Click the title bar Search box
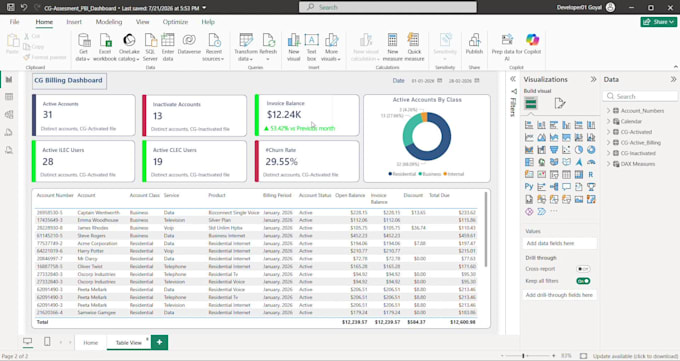Viewport: 680px width, 361px height. (388, 7)
